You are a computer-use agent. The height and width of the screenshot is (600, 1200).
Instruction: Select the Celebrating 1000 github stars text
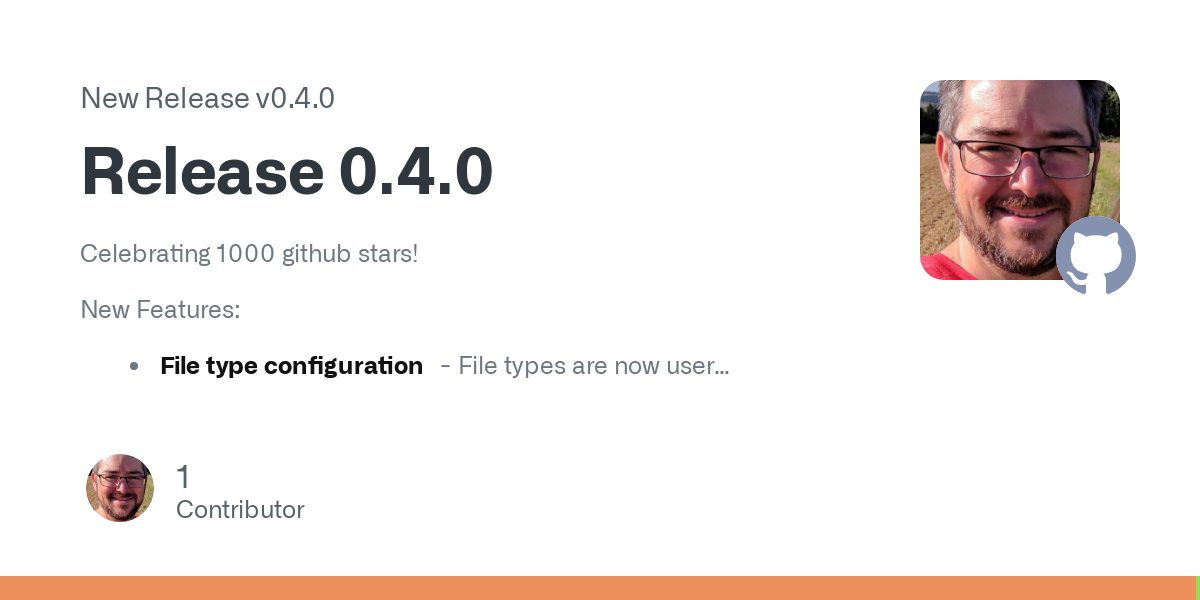click(249, 254)
